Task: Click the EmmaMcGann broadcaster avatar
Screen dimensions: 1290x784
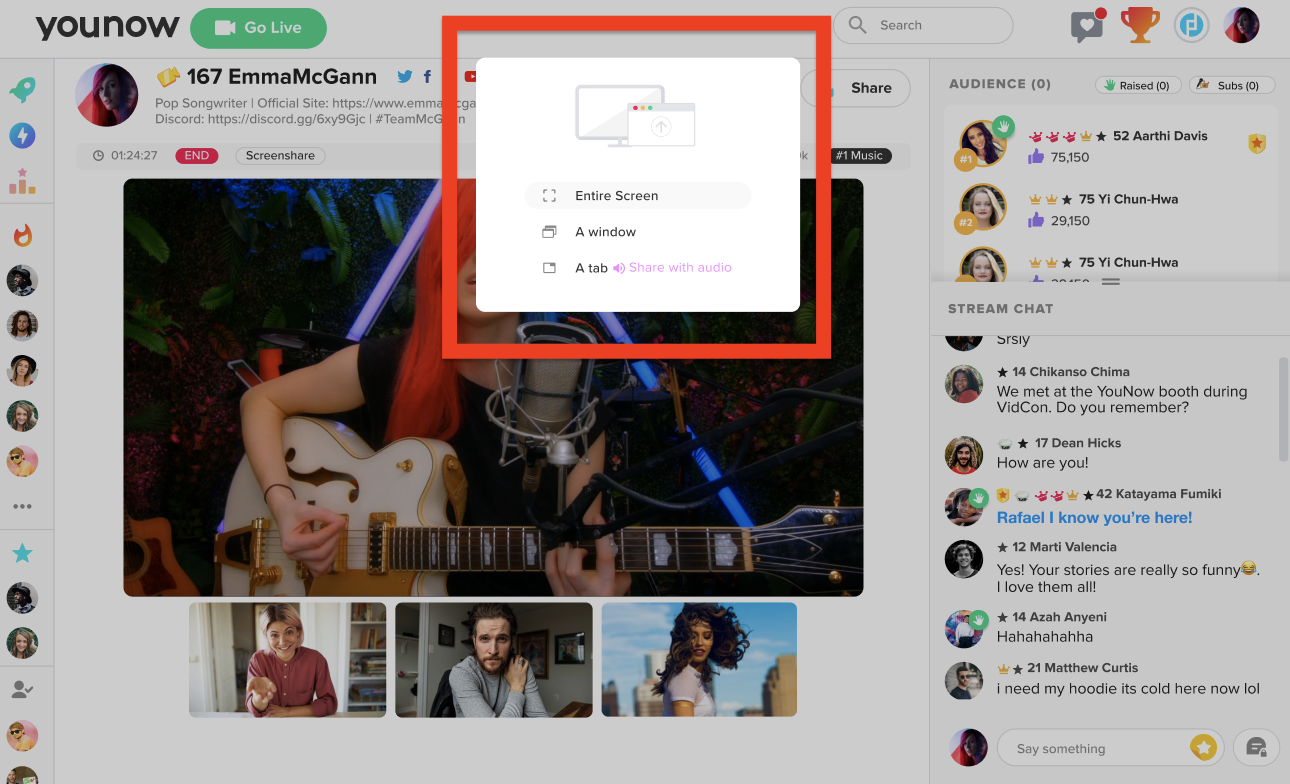Action: coord(107,95)
